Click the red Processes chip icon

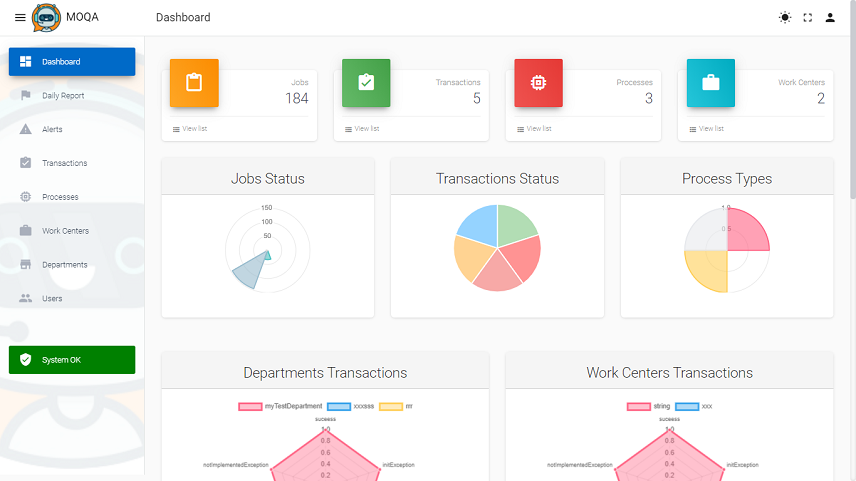538,83
